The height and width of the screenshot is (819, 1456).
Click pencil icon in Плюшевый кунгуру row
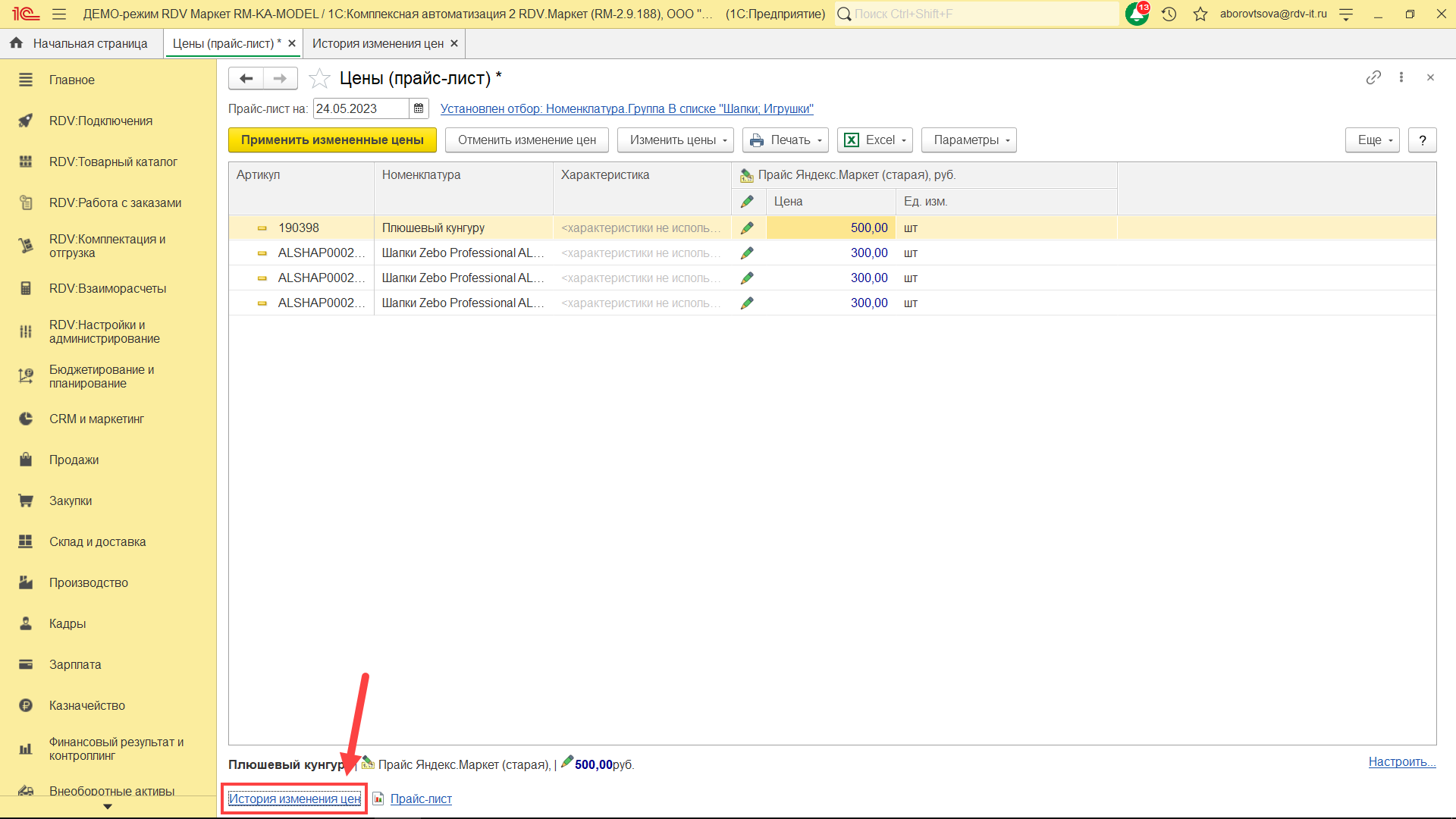coord(747,227)
